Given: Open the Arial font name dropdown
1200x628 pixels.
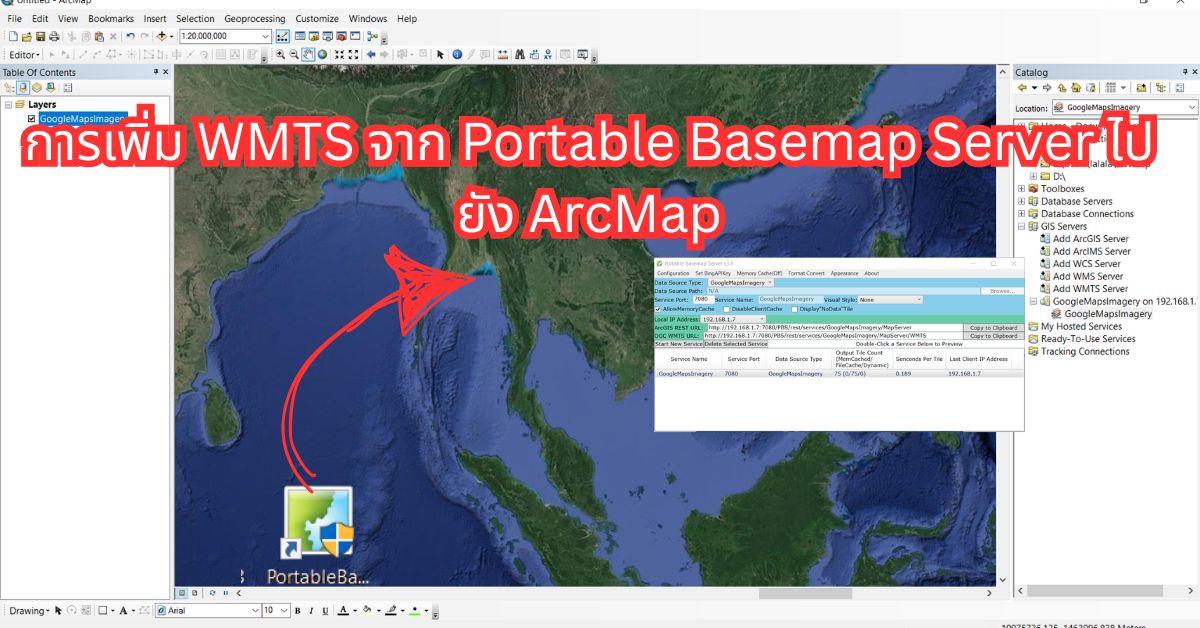Looking at the screenshot, I should coord(254,610).
